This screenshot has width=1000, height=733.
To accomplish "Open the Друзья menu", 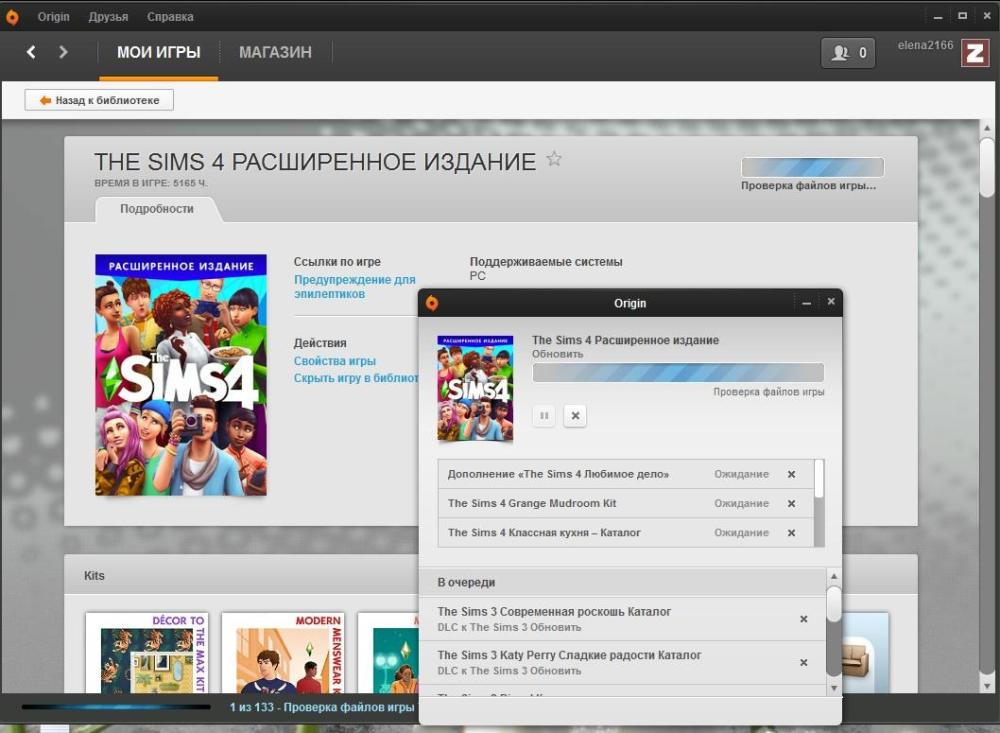I will 108,17.
